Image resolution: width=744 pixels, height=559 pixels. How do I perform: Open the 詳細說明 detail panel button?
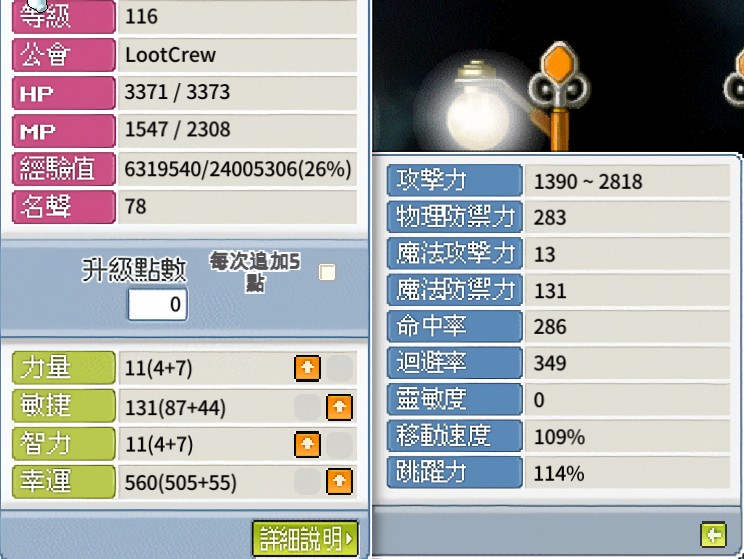[306, 538]
